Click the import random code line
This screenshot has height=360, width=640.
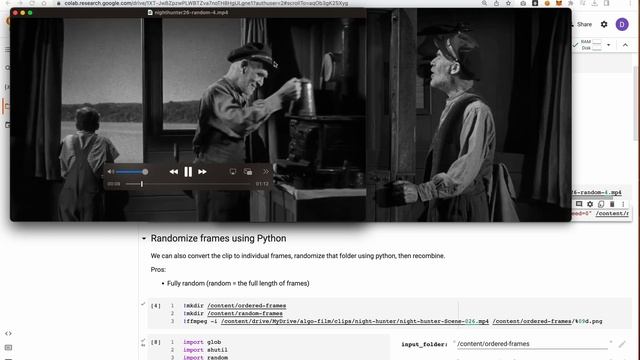click(205, 357)
